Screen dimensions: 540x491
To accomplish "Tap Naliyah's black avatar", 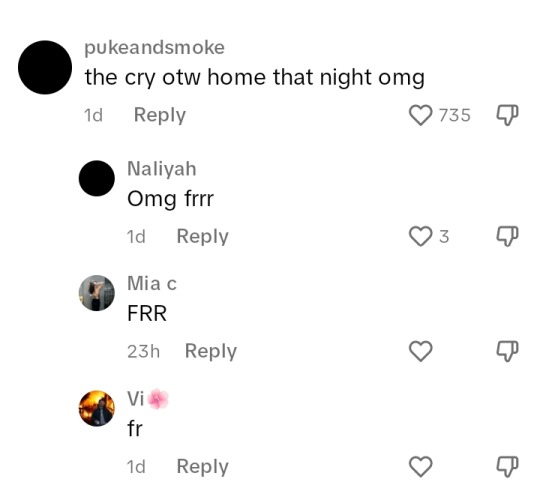I will coord(97,178).
